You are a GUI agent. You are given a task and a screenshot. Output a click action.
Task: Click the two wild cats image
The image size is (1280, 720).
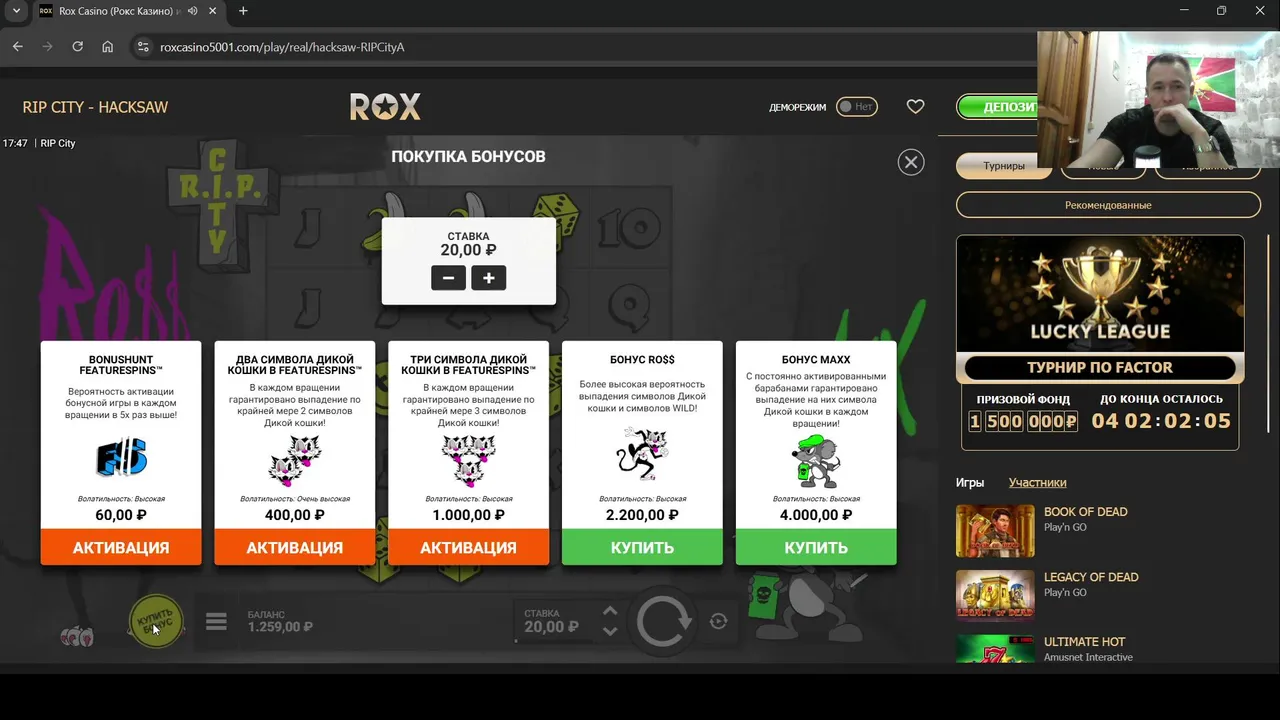click(295, 460)
